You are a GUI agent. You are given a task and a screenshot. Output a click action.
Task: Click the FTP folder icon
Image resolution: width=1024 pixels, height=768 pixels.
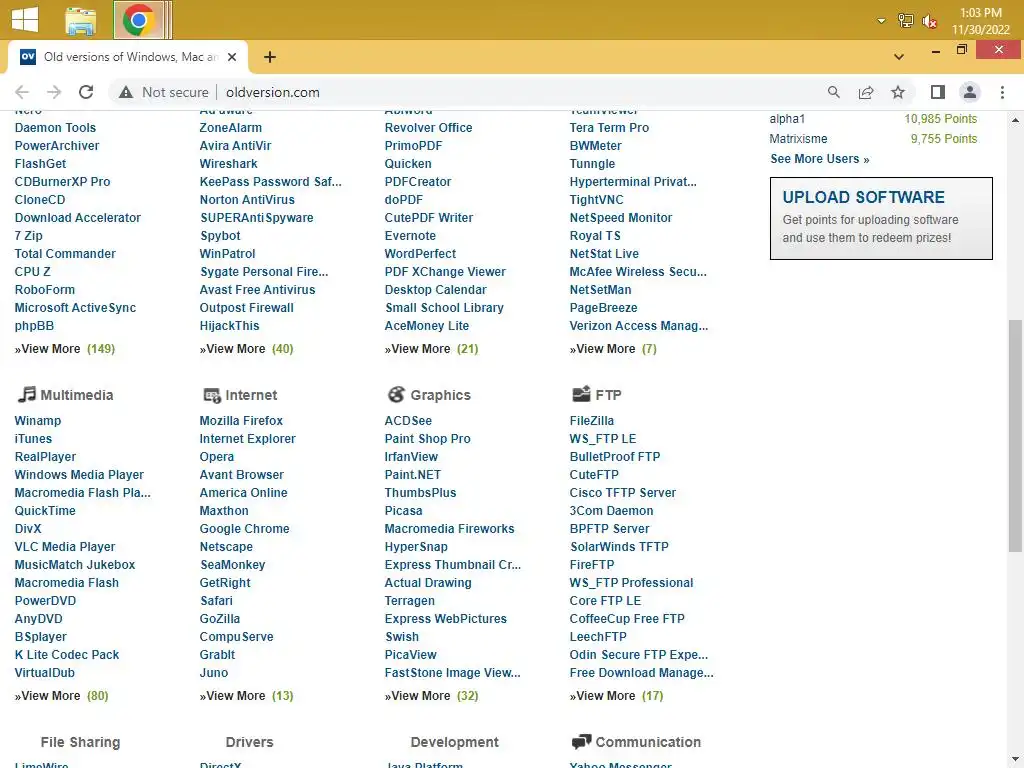[x=581, y=394]
